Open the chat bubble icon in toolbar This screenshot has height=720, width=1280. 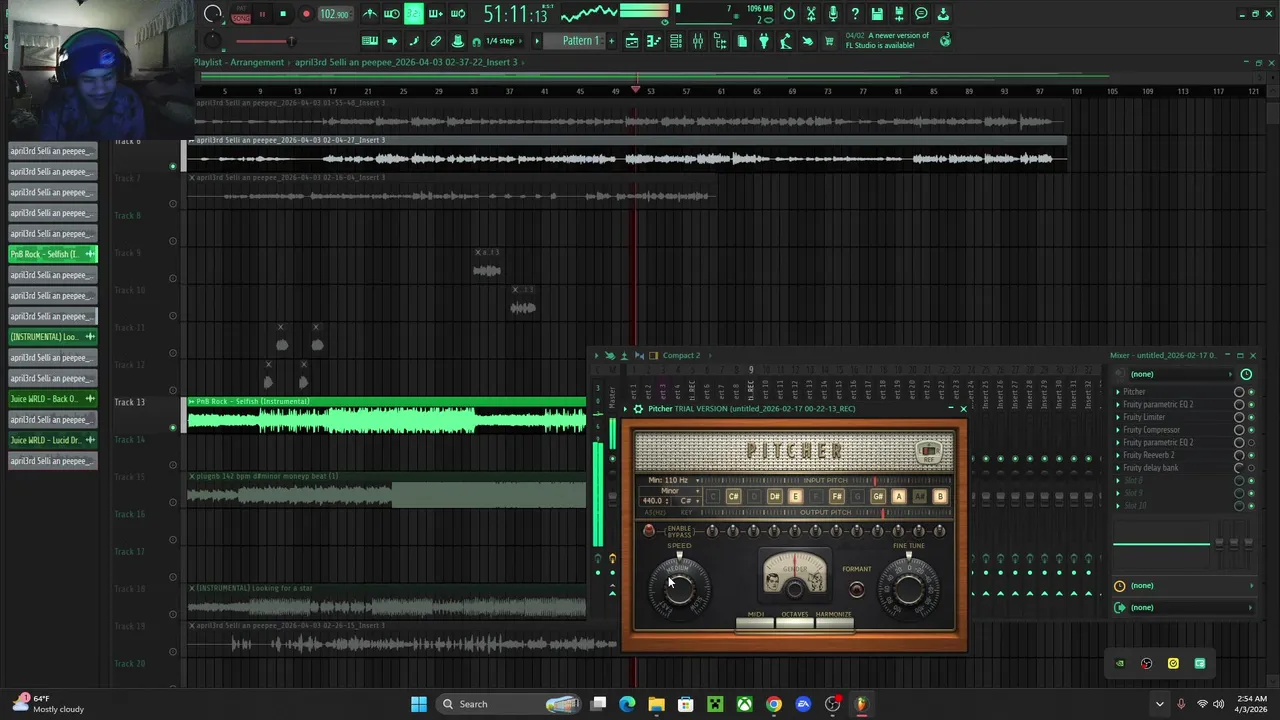point(921,14)
